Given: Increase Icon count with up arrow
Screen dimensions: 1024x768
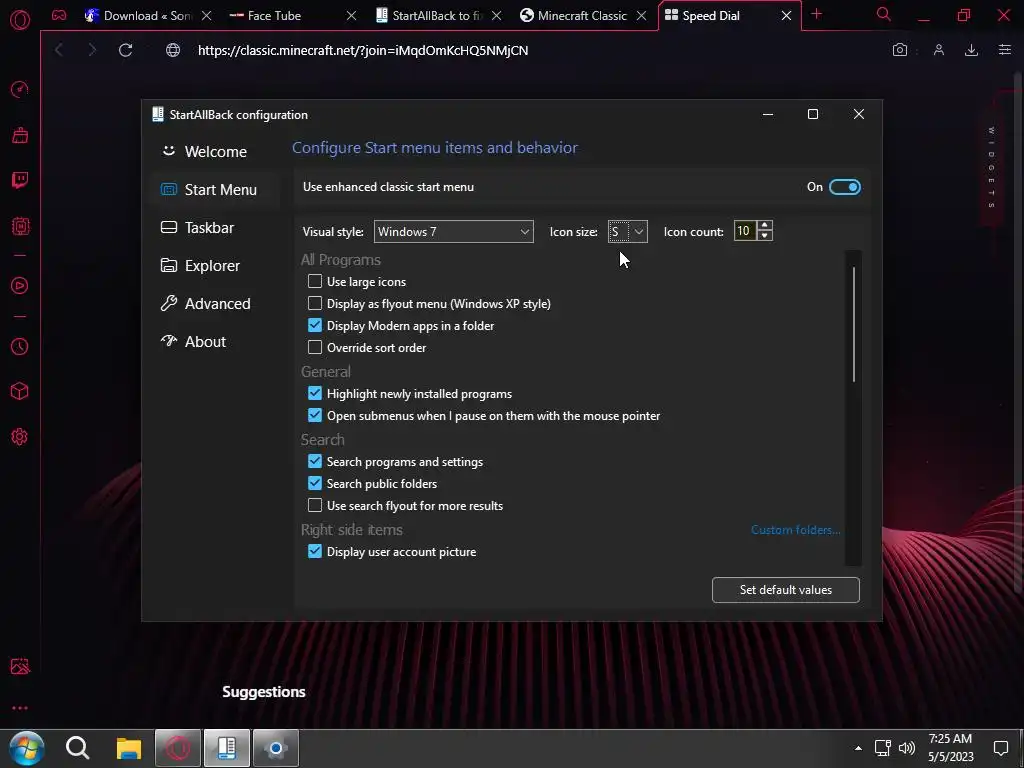Looking at the screenshot, I should pos(765,226).
